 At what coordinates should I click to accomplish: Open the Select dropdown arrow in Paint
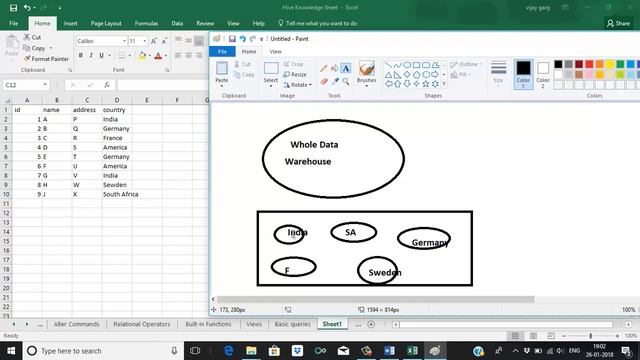pyautogui.click(x=271, y=86)
